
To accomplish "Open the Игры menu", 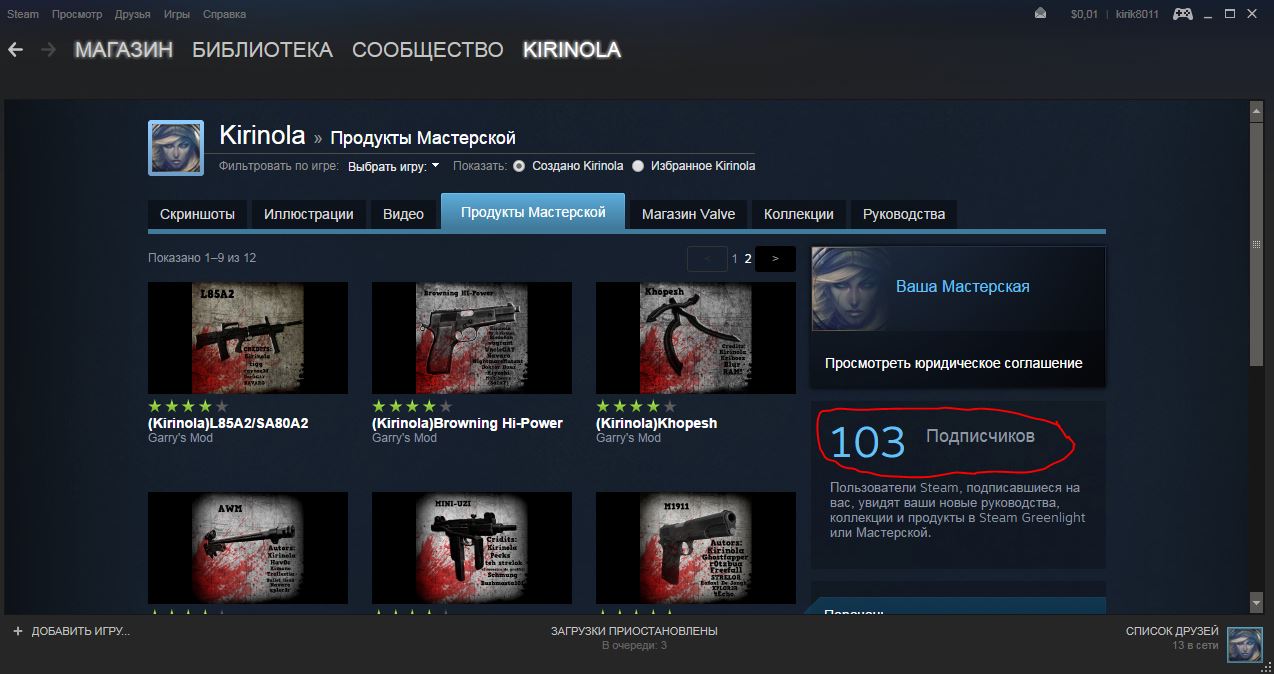I will coord(177,14).
